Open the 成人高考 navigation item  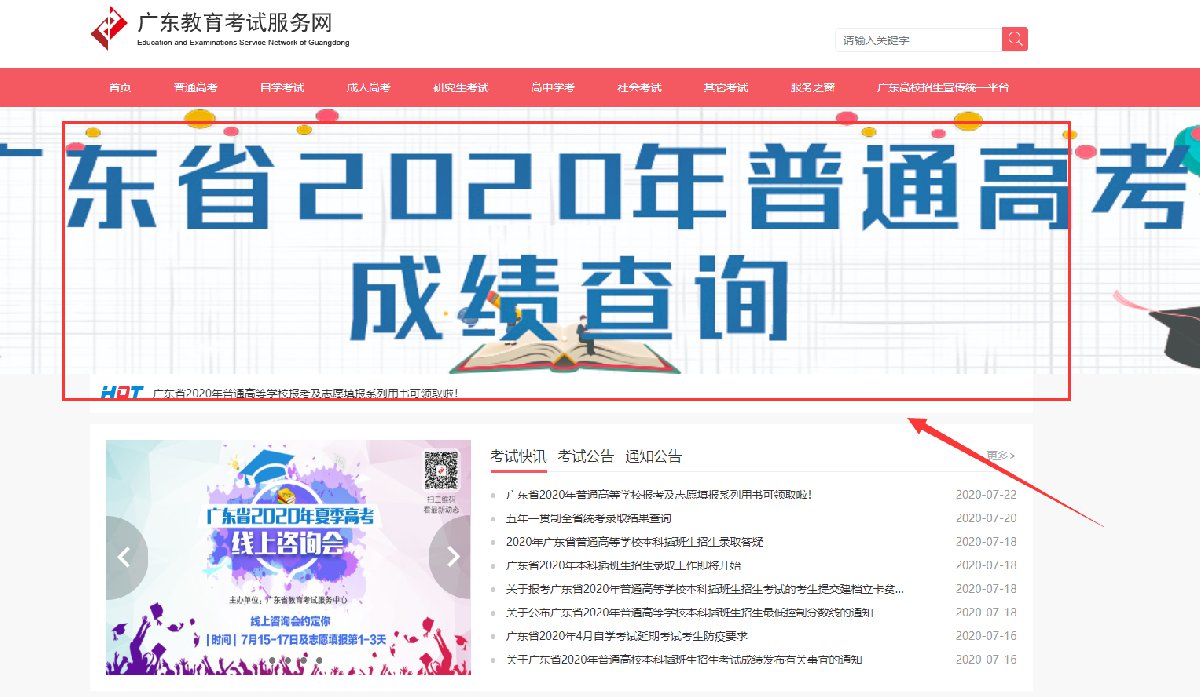pyautogui.click(x=369, y=88)
